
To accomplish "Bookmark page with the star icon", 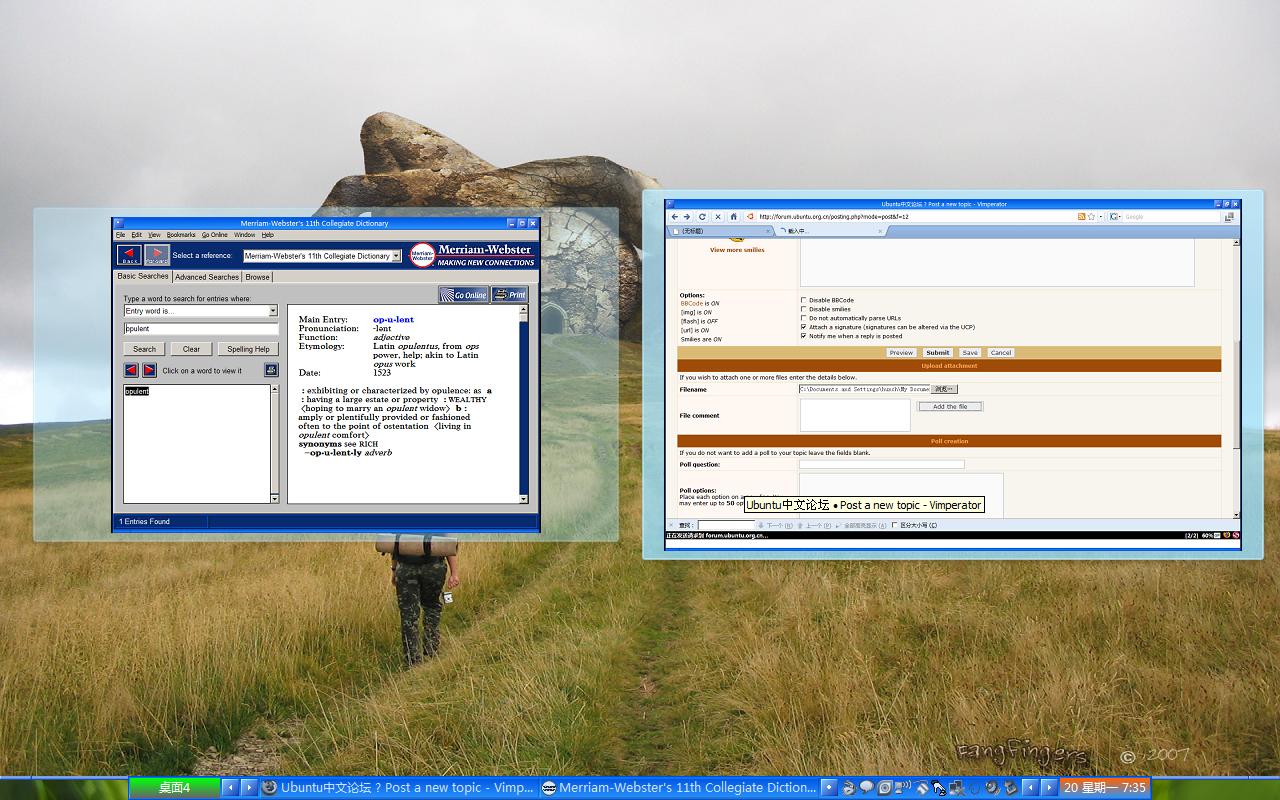I will pyautogui.click(x=1091, y=216).
